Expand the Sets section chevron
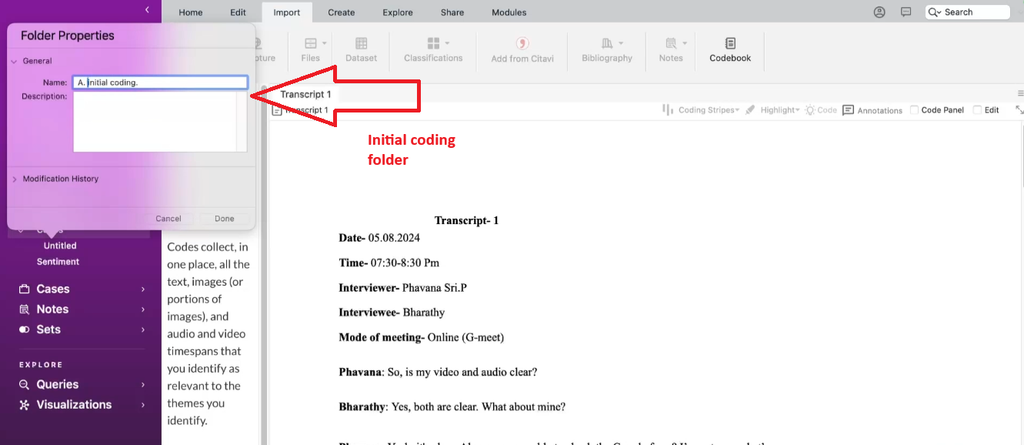 point(143,329)
